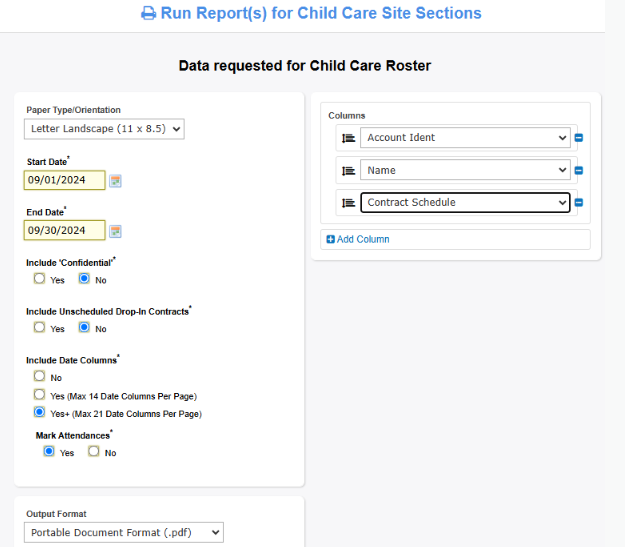Open the Paper Type/Orientation dropdown
Screen dimensions: 625x547
pyautogui.click(x=104, y=129)
